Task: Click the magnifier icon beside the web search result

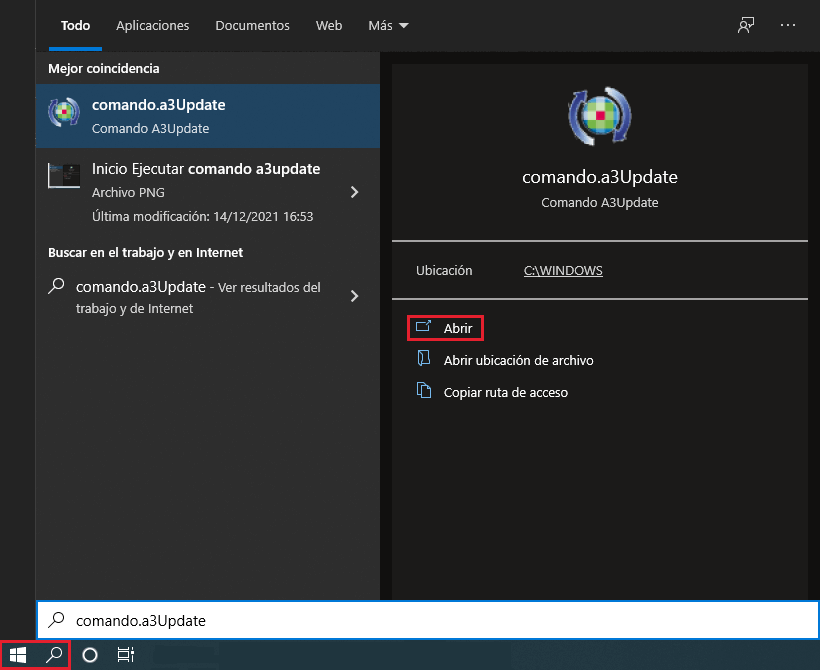Action: (x=56, y=286)
